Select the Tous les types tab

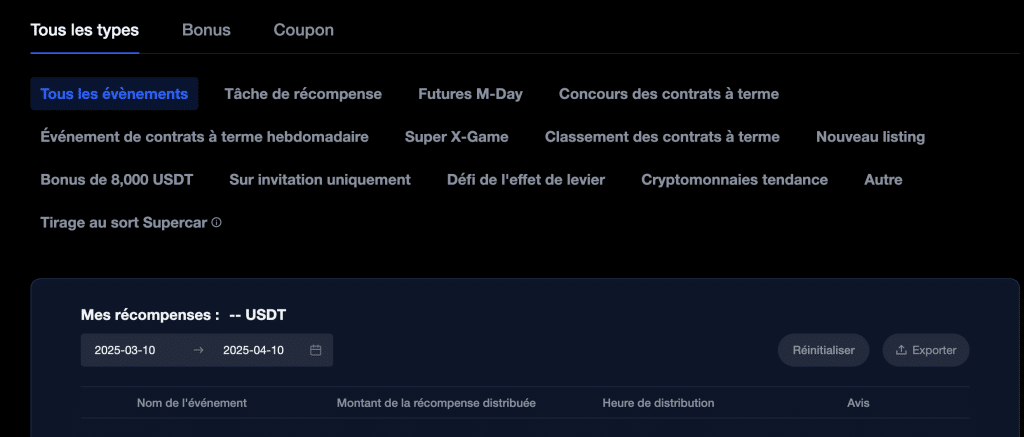point(85,30)
